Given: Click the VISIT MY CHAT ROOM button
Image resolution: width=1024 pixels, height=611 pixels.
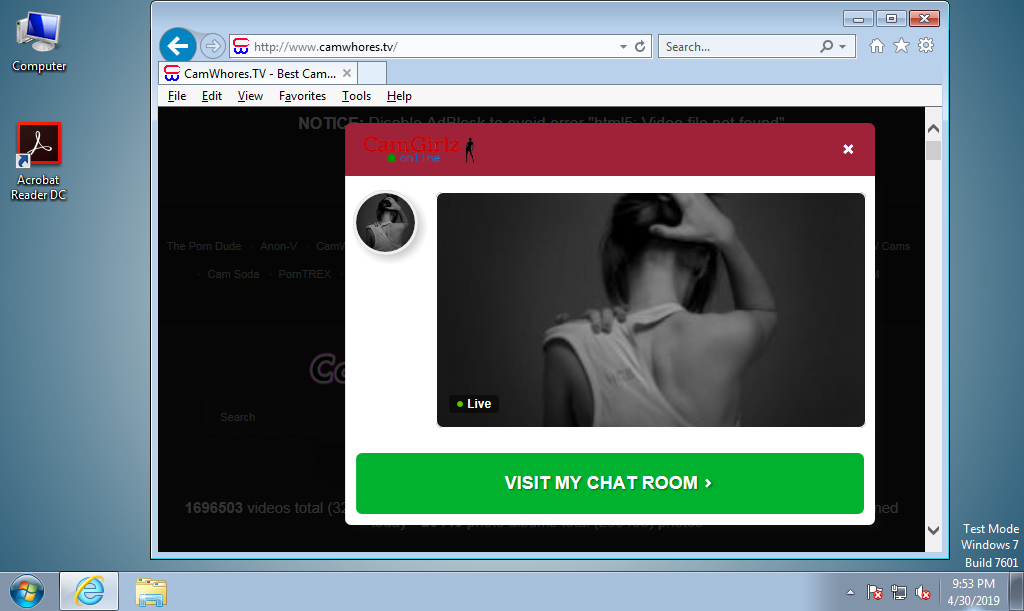Looking at the screenshot, I should (610, 483).
